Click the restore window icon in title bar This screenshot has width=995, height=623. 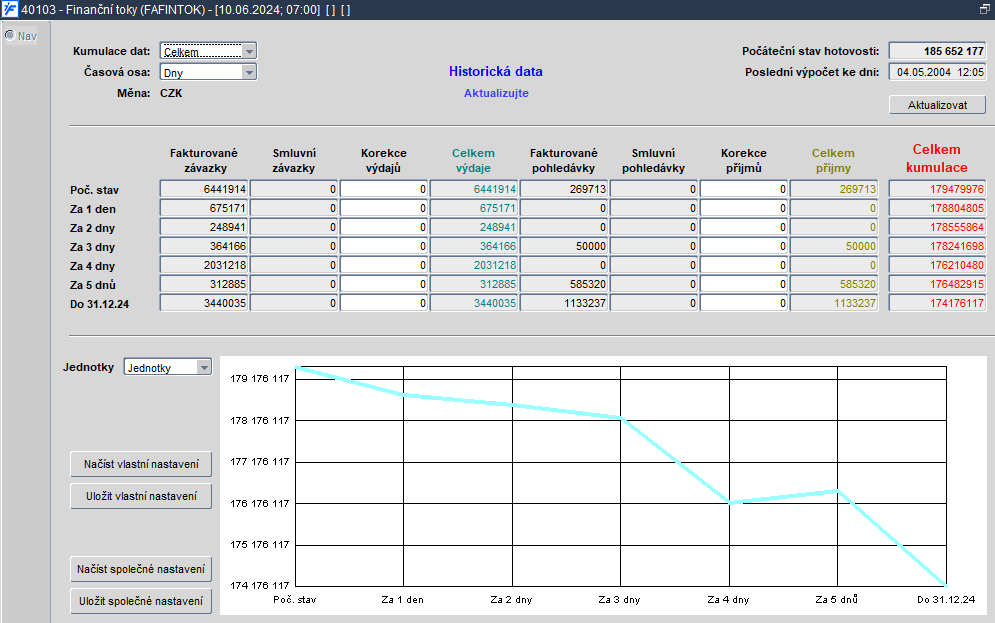click(984, 9)
